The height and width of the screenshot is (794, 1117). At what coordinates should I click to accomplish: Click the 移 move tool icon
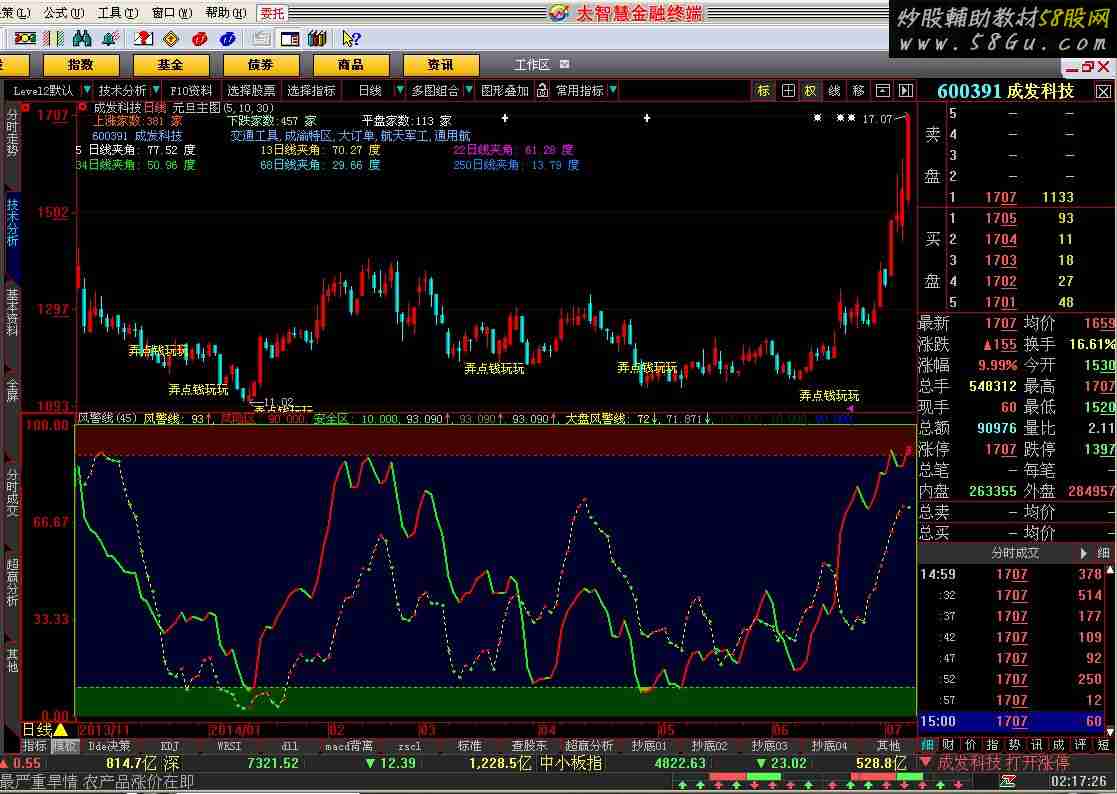tap(858, 90)
